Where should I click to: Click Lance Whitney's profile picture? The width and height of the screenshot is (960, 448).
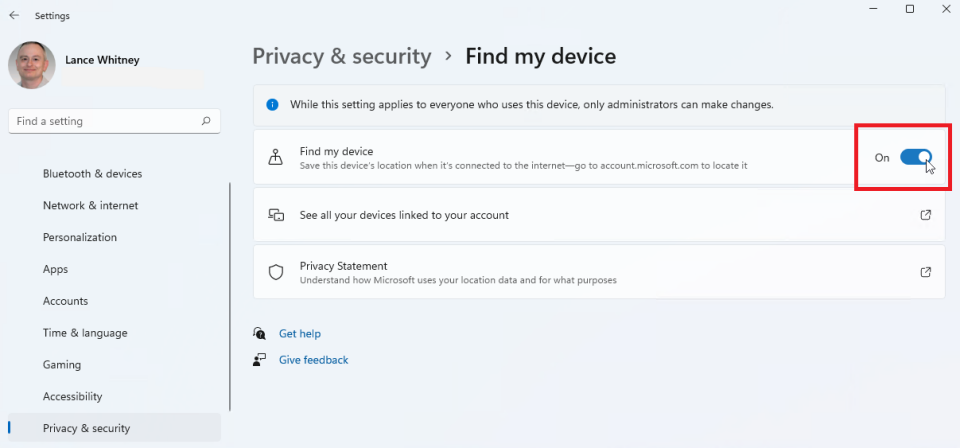click(32, 65)
